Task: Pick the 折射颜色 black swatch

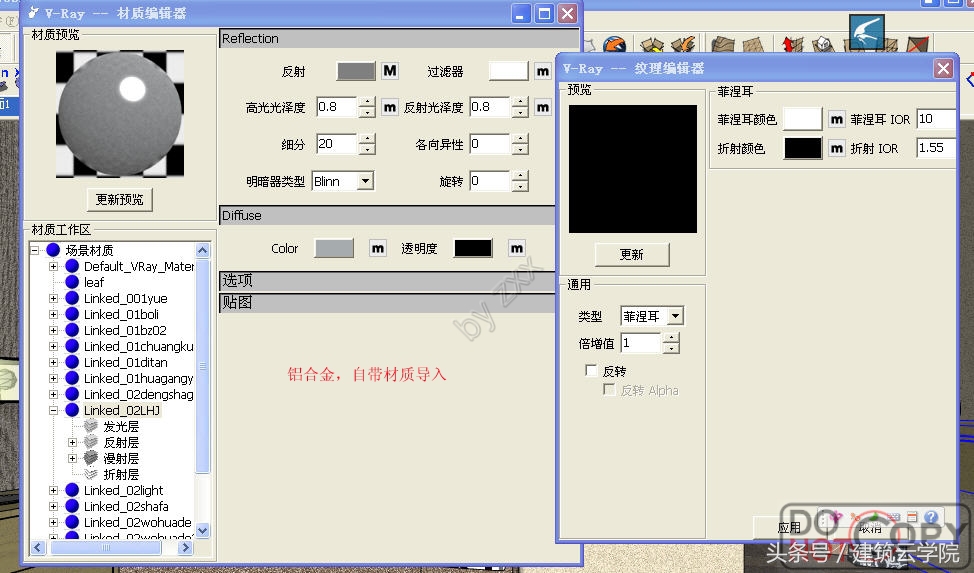Action: click(x=803, y=148)
